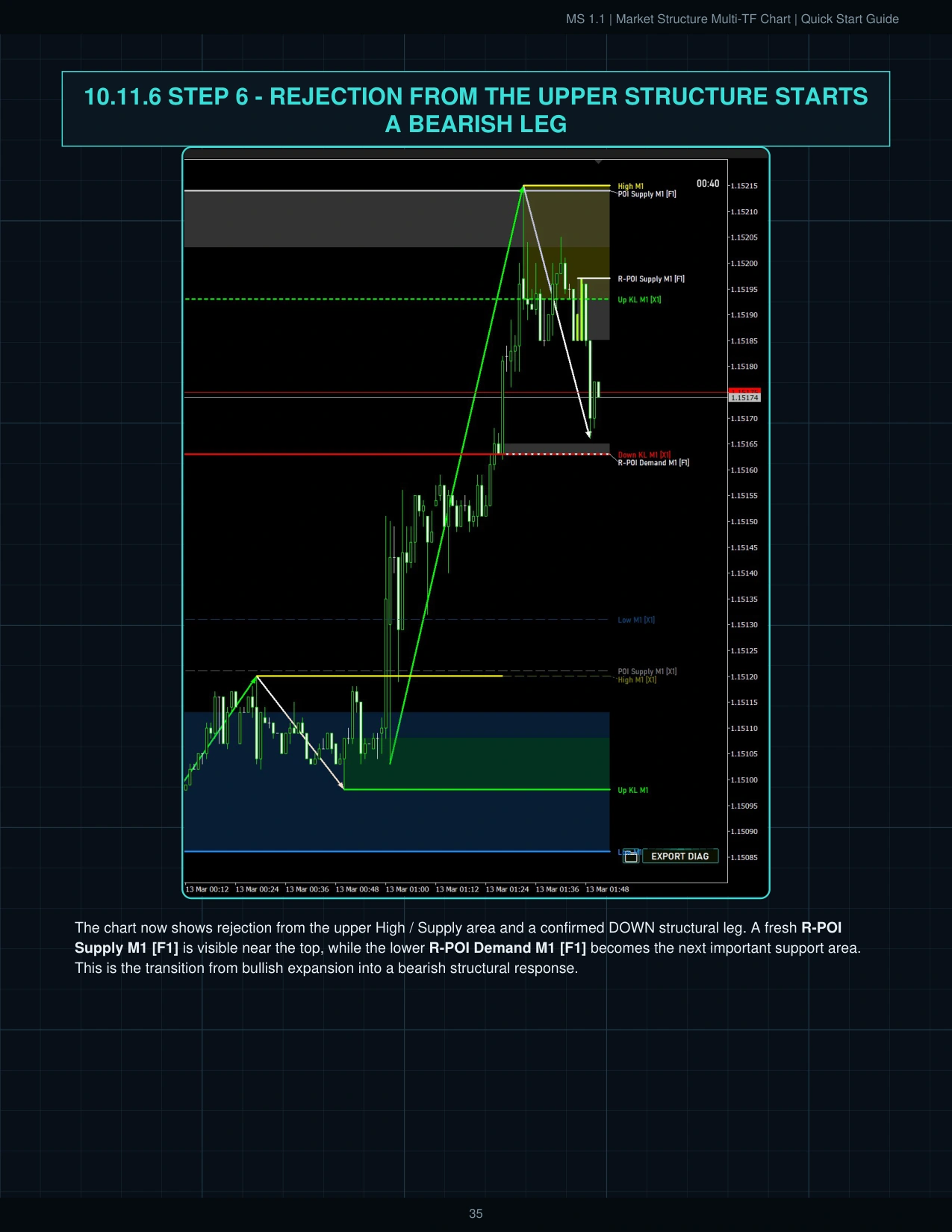Click the 1.15150 price axis value
The image size is (952, 1232).
[744, 522]
